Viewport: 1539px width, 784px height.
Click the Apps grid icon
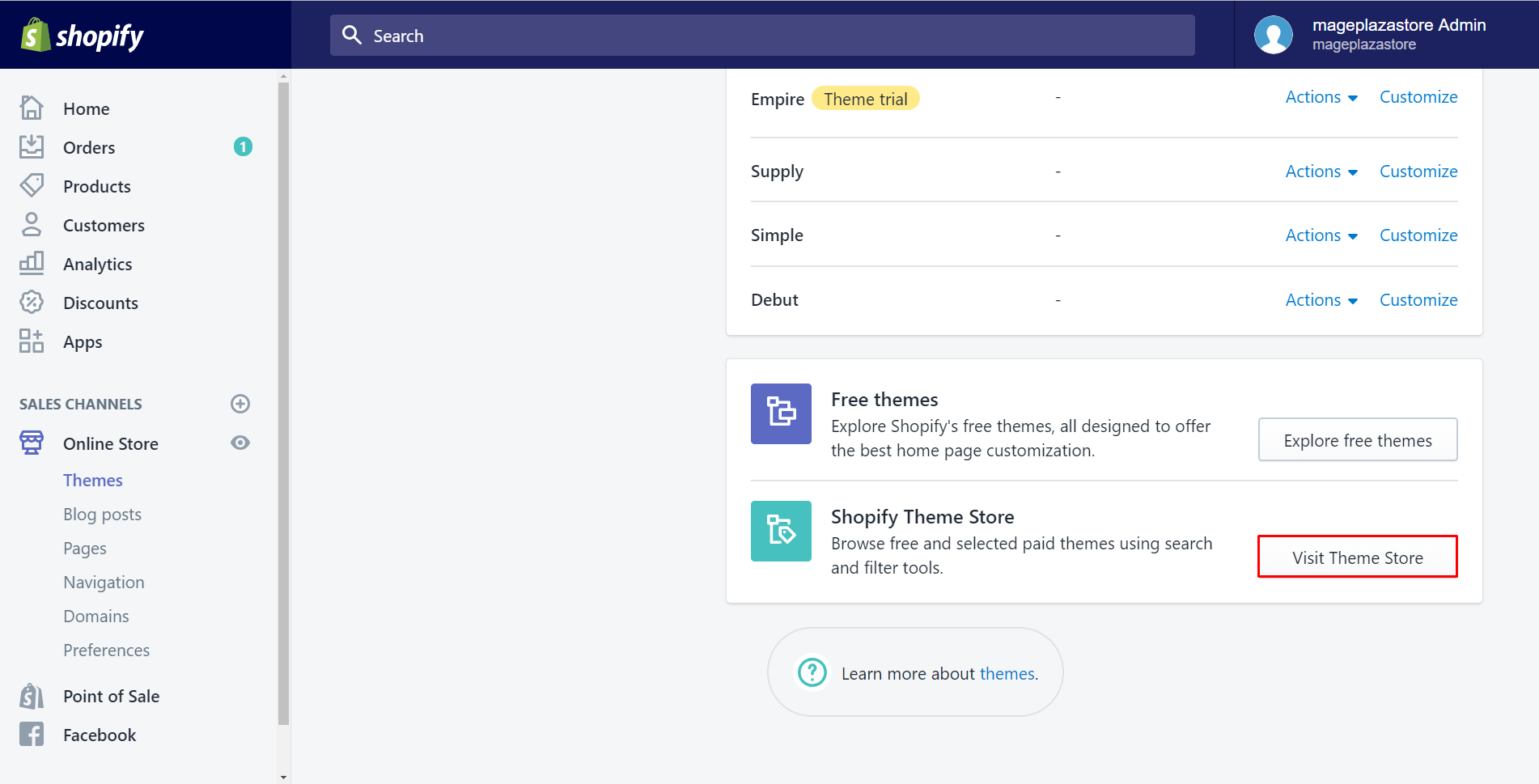tap(32, 341)
